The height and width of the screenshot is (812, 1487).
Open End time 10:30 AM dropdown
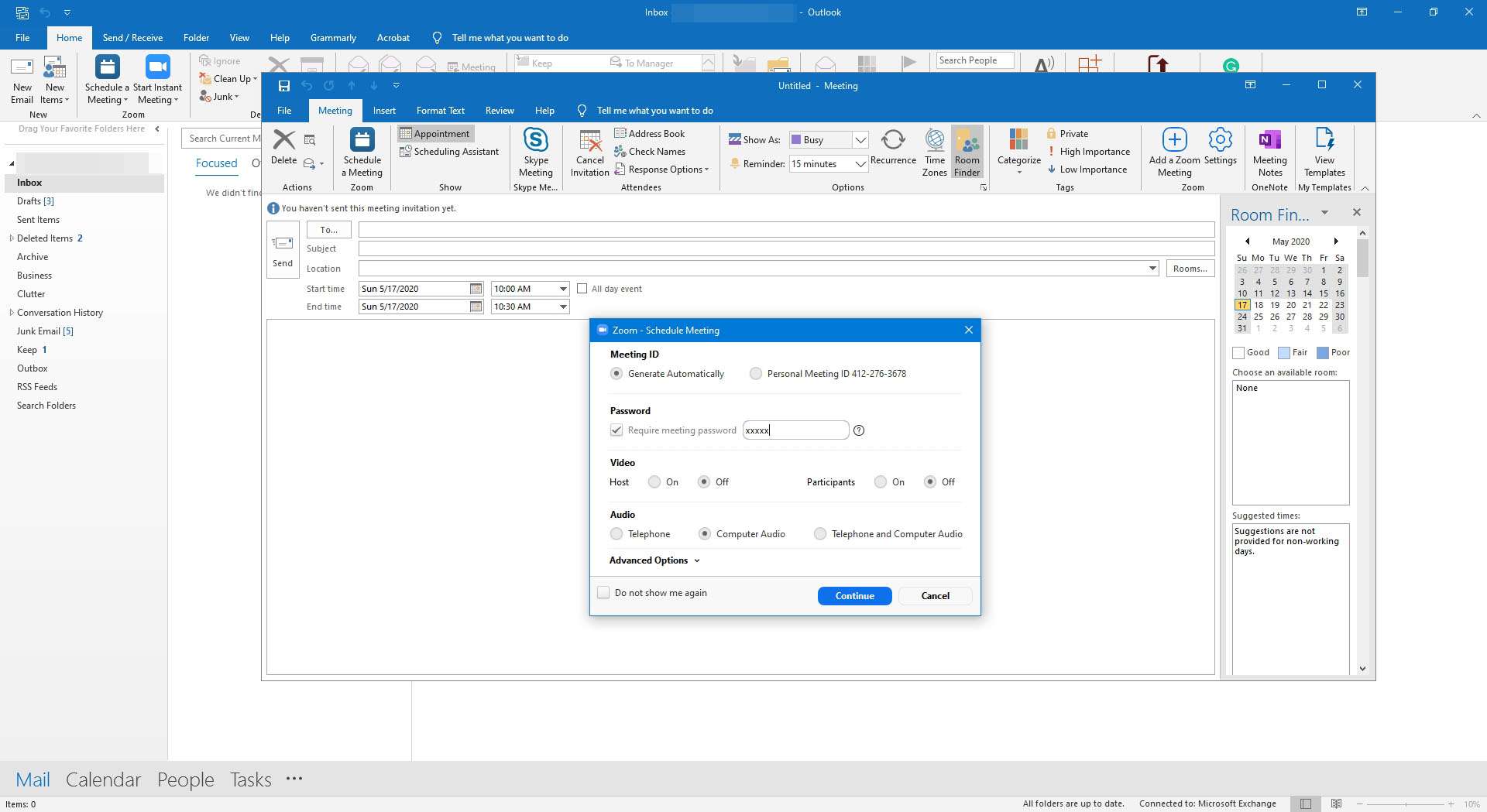[x=563, y=307]
